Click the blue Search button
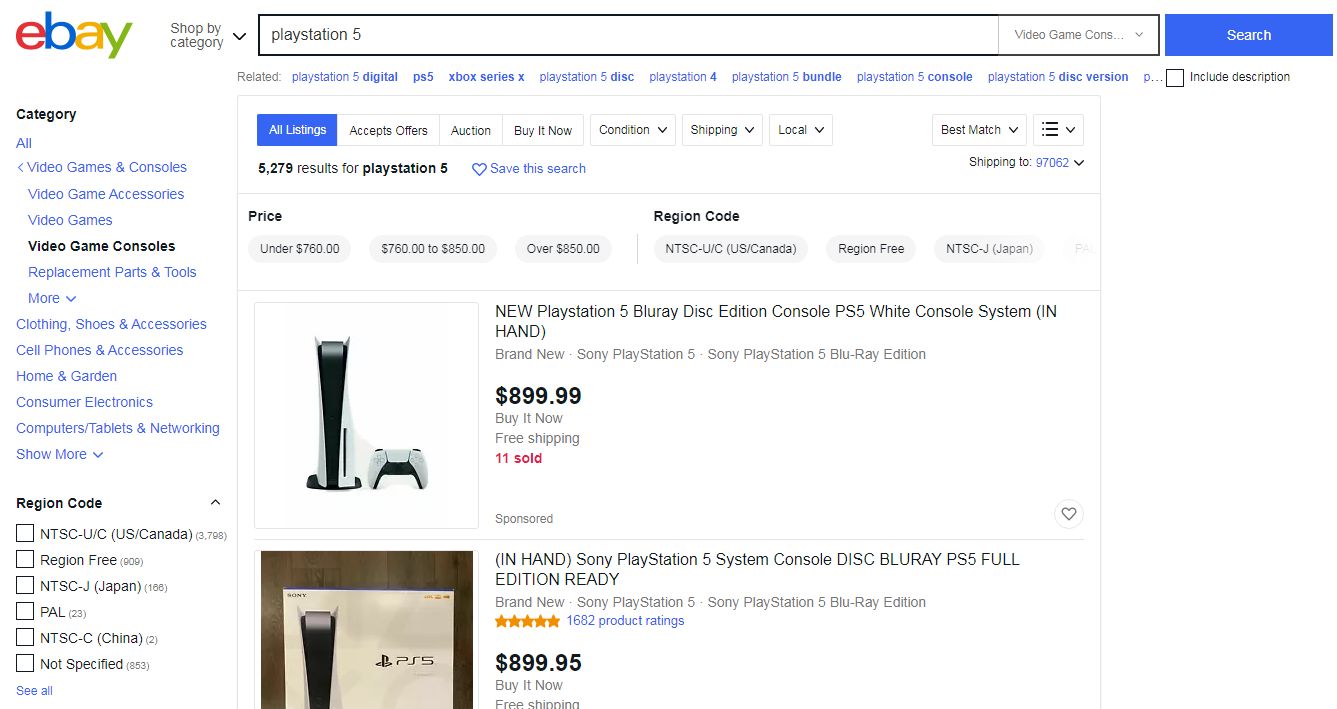 click(1249, 35)
